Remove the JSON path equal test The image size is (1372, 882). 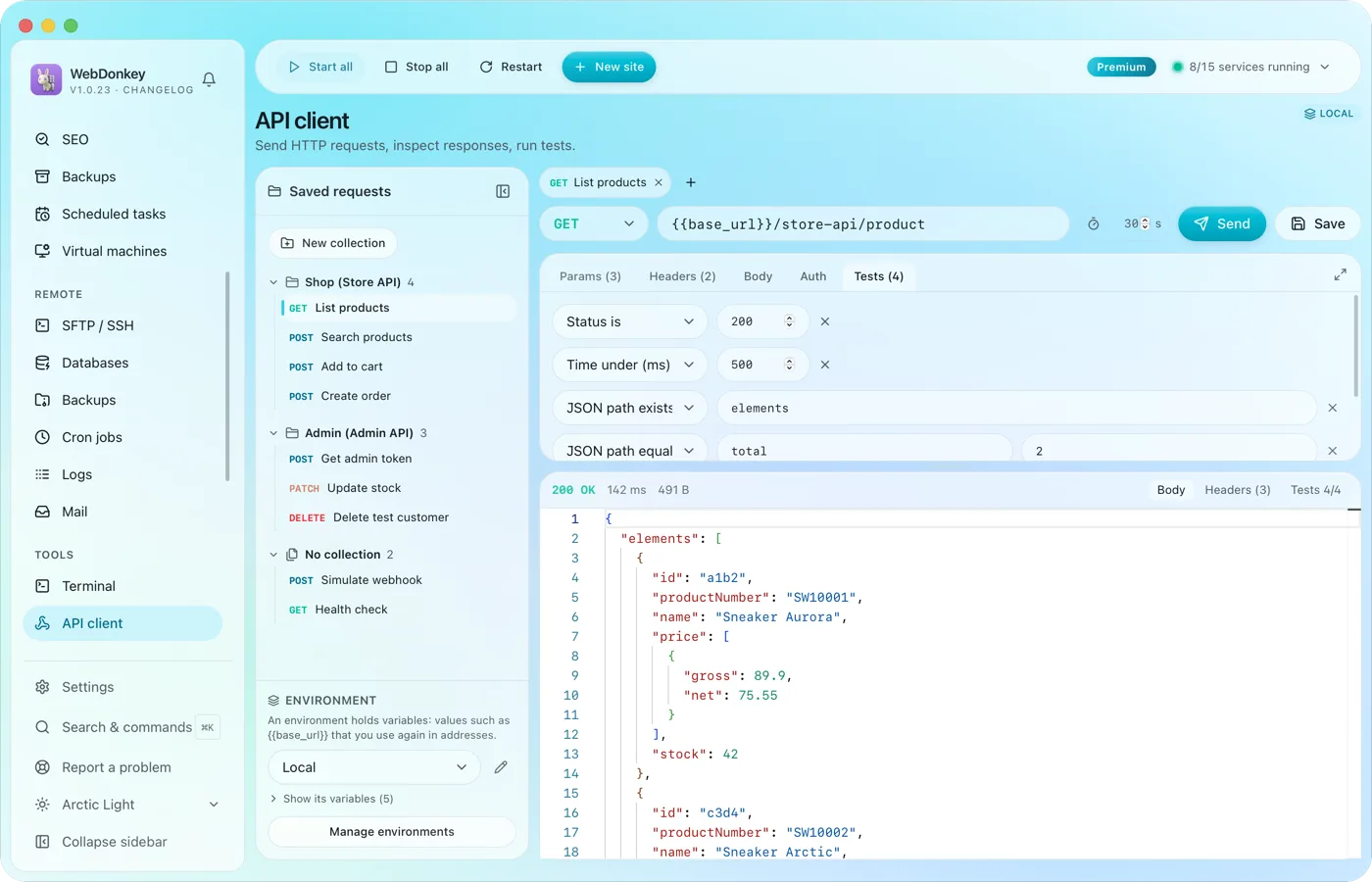1333,451
